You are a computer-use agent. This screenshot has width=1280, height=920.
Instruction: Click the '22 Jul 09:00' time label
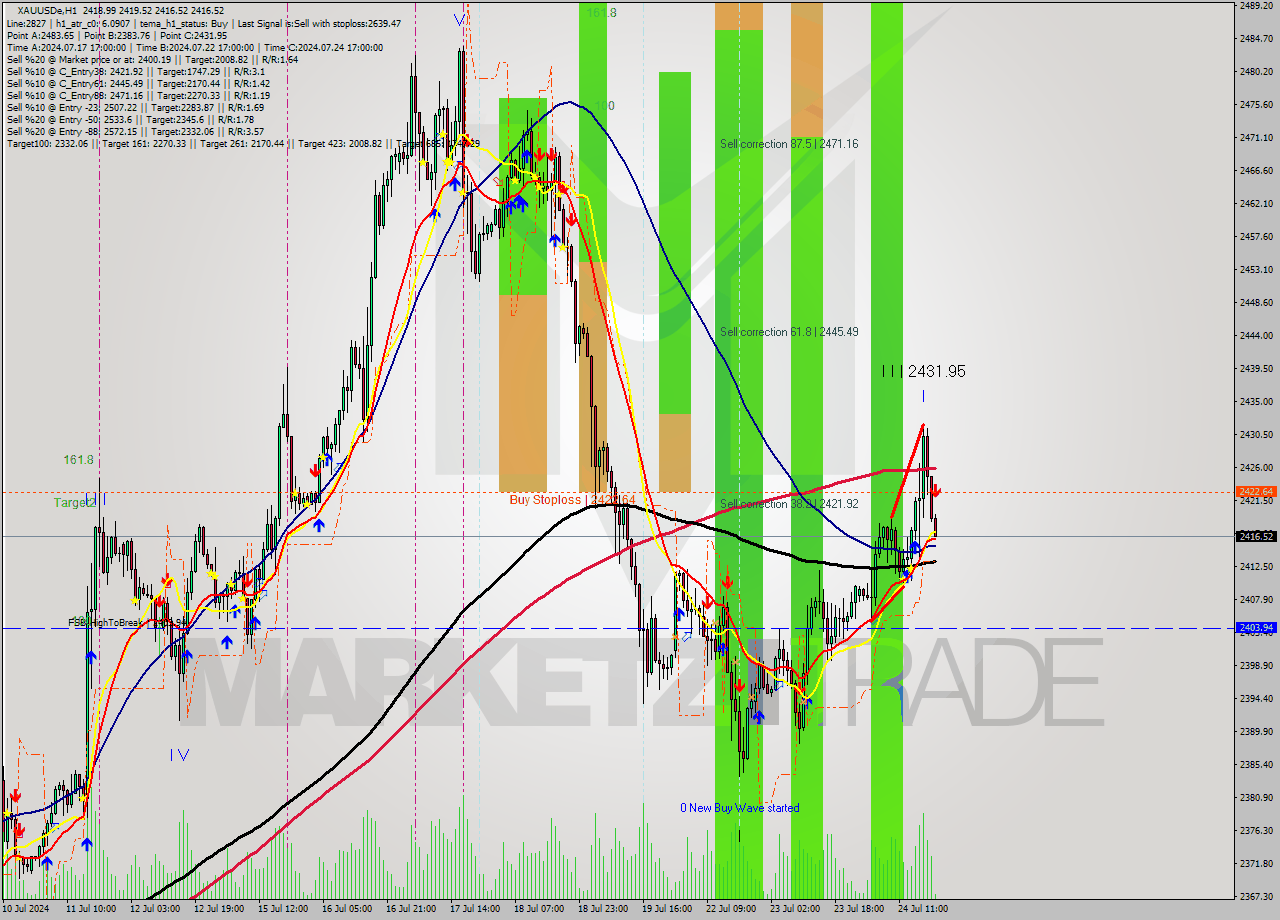click(731, 909)
